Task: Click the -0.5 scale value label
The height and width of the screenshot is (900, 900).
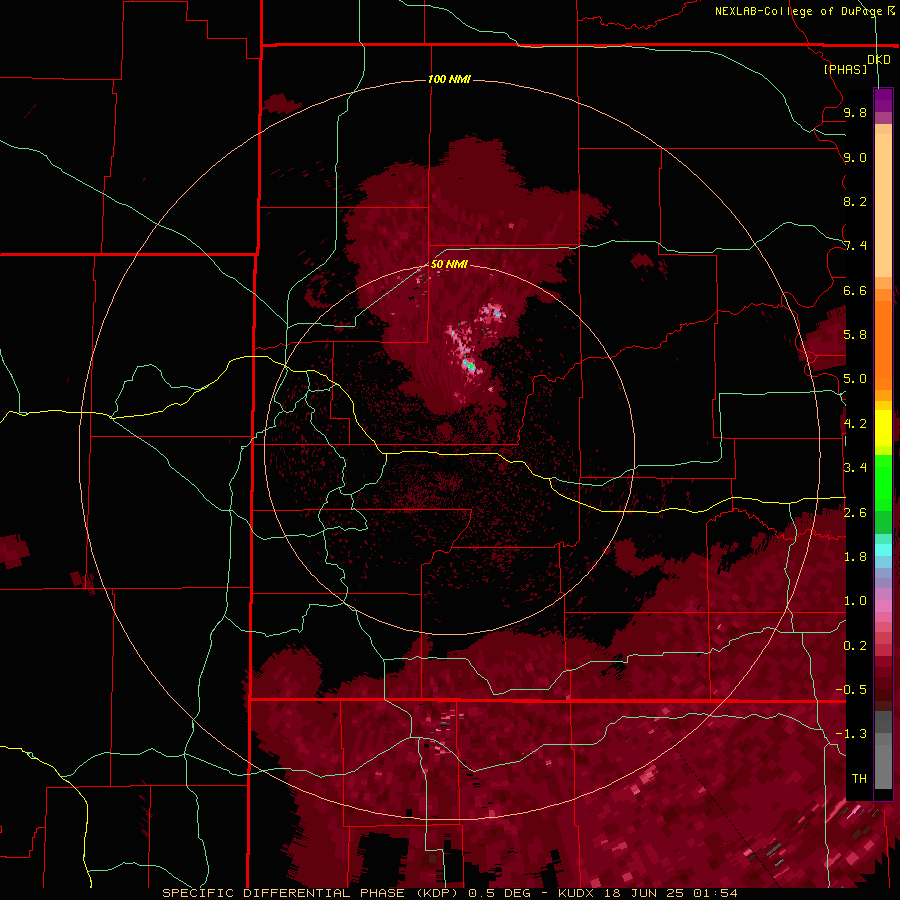Action: tap(851, 690)
